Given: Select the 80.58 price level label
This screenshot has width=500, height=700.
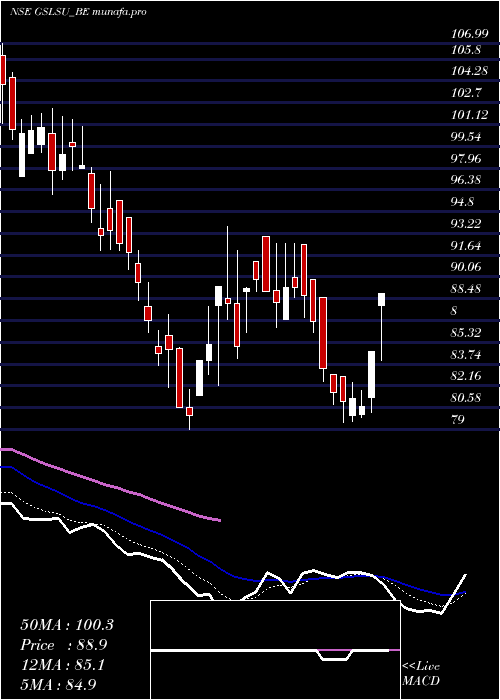Looking at the screenshot, I should coord(466,398).
